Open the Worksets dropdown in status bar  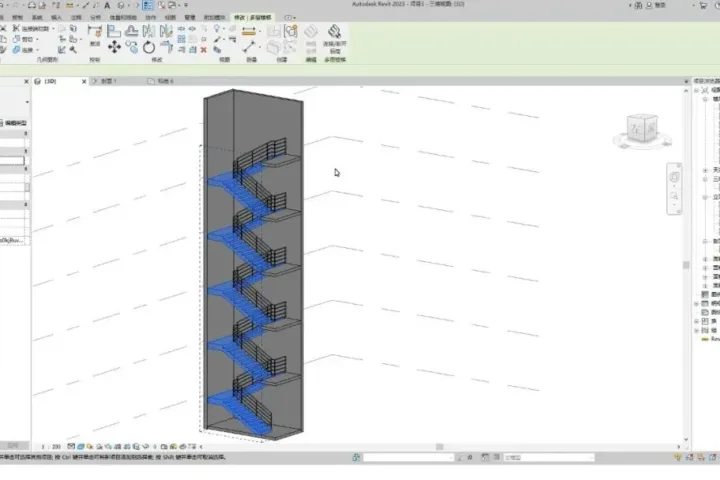451,457
